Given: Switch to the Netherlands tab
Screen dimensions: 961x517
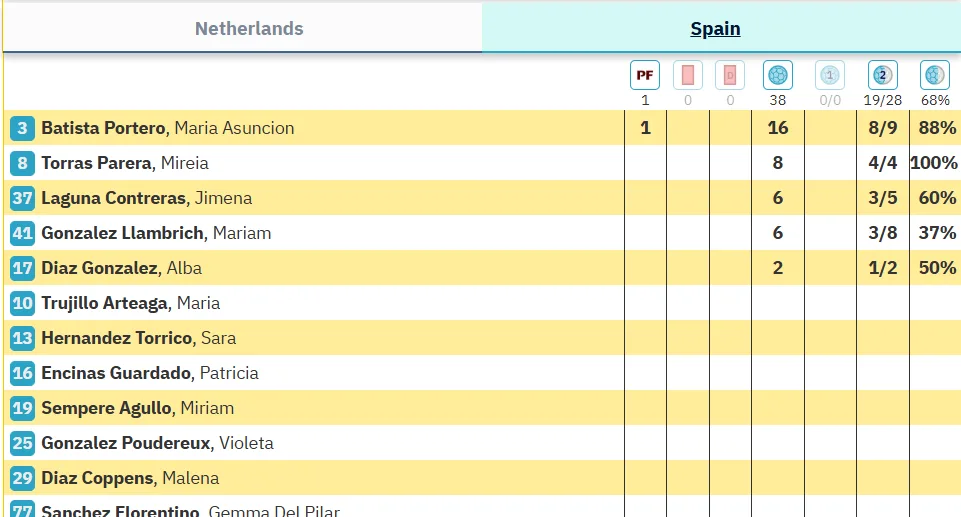Looking at the screenshot, I should pos(249,29).
